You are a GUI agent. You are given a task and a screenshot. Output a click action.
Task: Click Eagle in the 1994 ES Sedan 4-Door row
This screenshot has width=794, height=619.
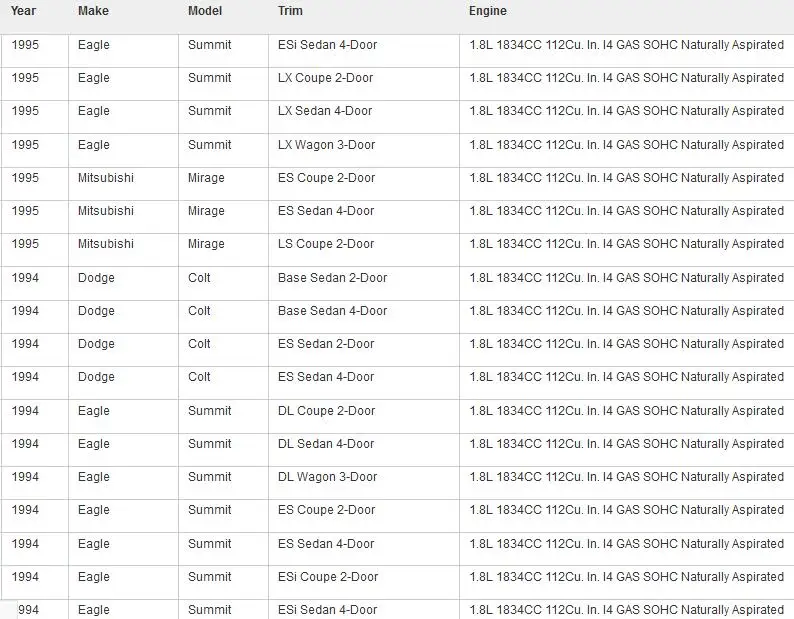click(x=94, y=544)
